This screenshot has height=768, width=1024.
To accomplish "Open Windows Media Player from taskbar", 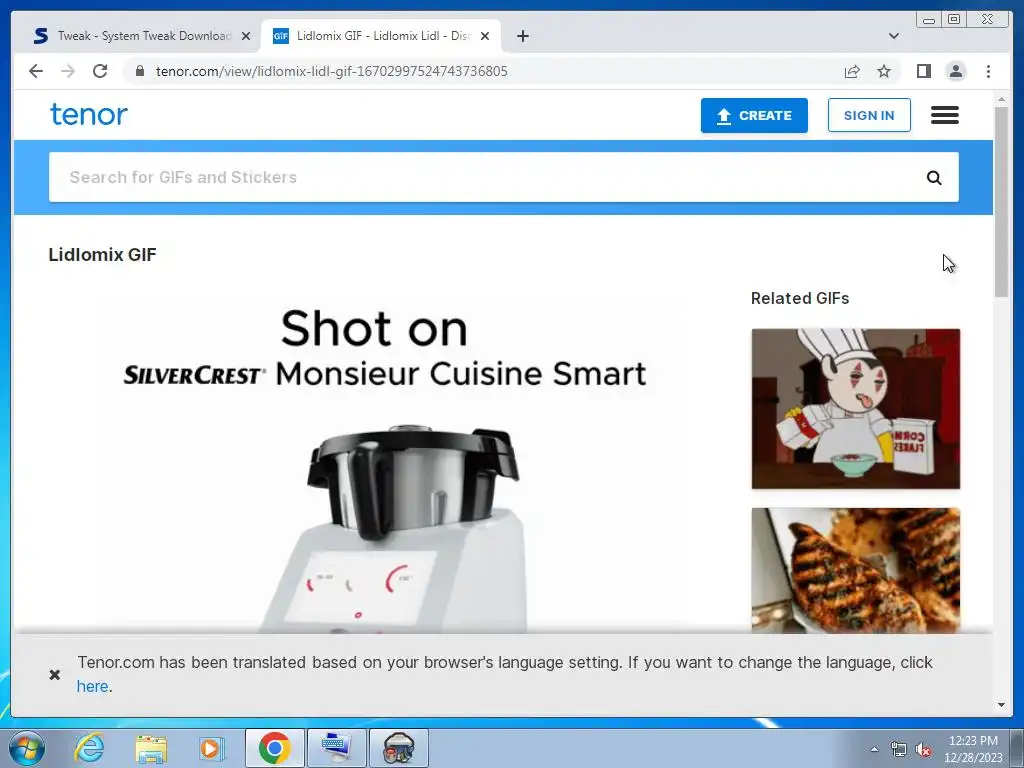I will [x=212, y=748].
